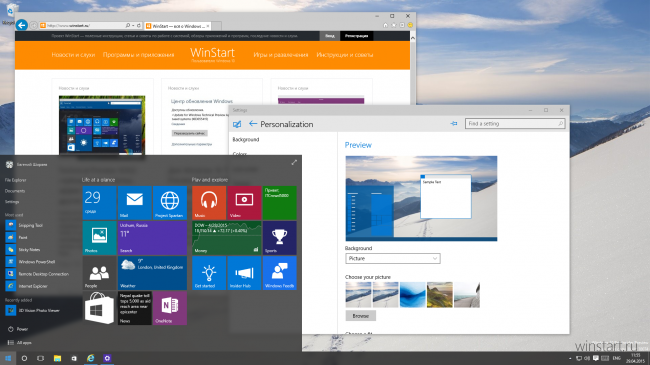Open Action Center notification icon in tray
This screenshot has height=365, width=650.
596,358
